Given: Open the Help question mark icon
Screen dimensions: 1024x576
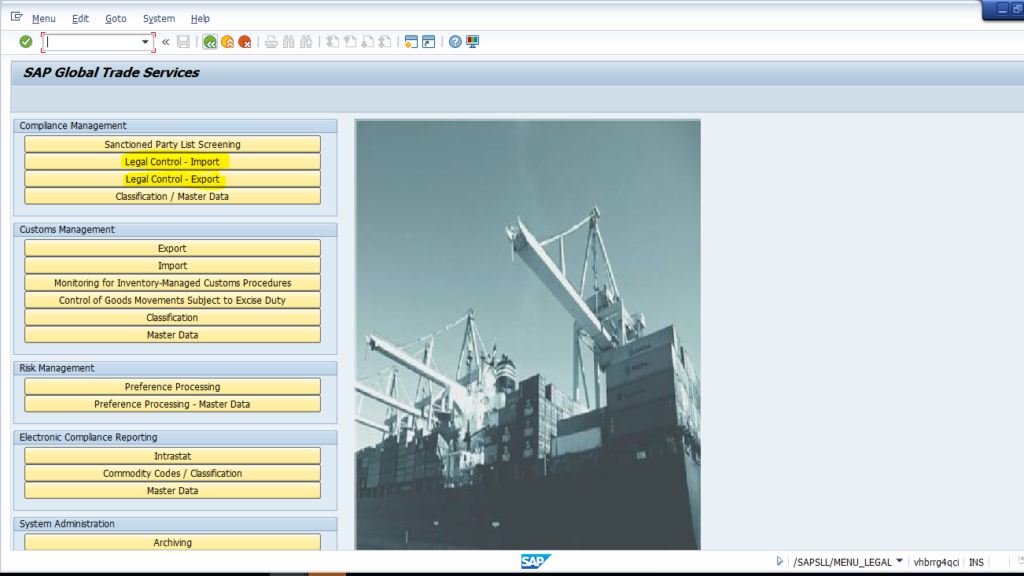Looking at the screenshot, I should 455,42.
